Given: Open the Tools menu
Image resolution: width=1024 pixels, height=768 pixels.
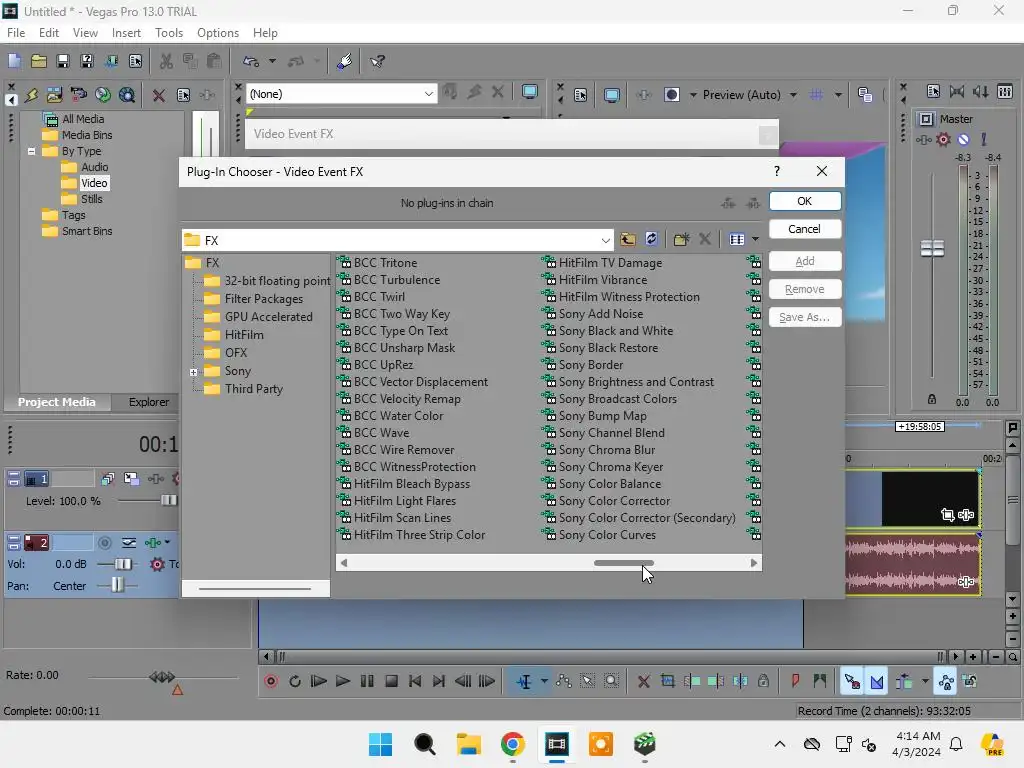Looking at the screenshot, I should (x=168, y=33).
